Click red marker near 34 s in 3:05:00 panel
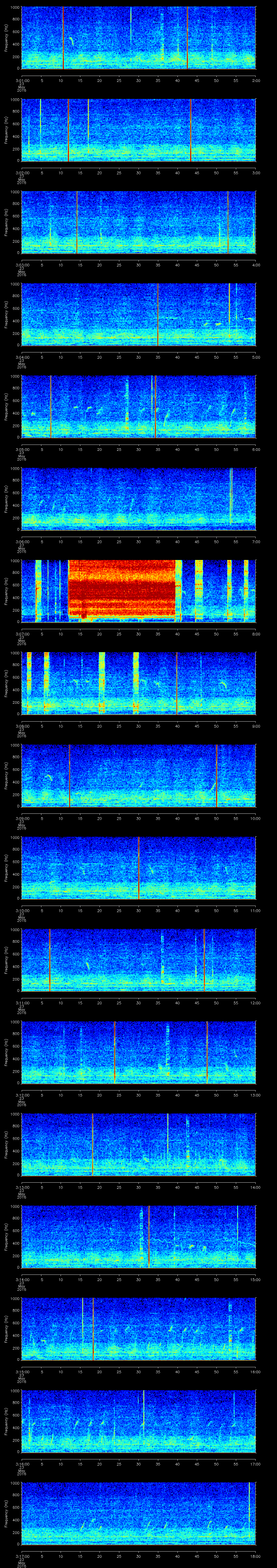The image size is (277, 1568). coord(155,407)
